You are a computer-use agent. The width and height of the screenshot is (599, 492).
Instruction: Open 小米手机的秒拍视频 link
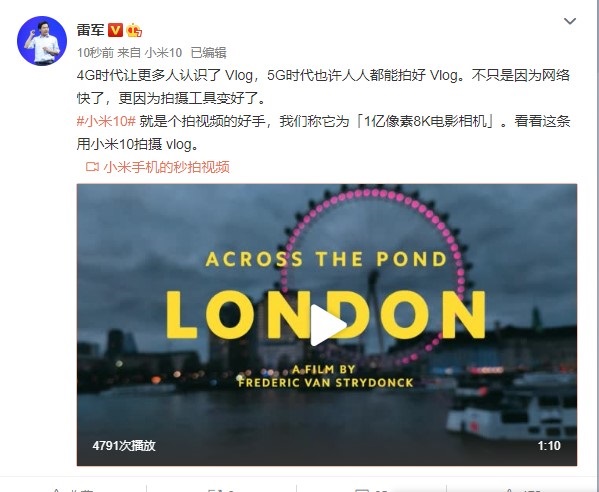coord(167,167)
